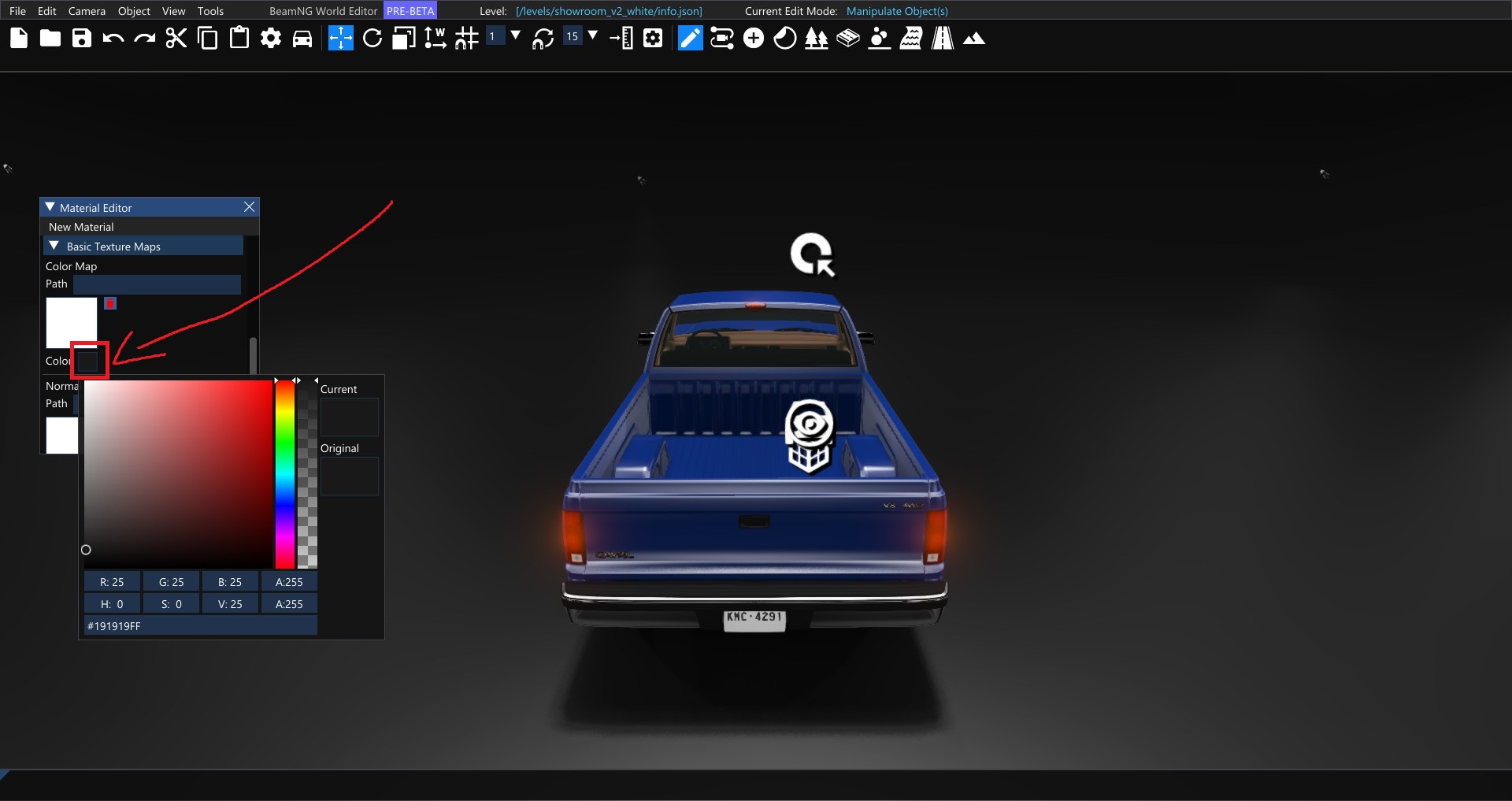1512x801 pixels.
Task: Open editor preferences gear icon
Action: point(271,38)
